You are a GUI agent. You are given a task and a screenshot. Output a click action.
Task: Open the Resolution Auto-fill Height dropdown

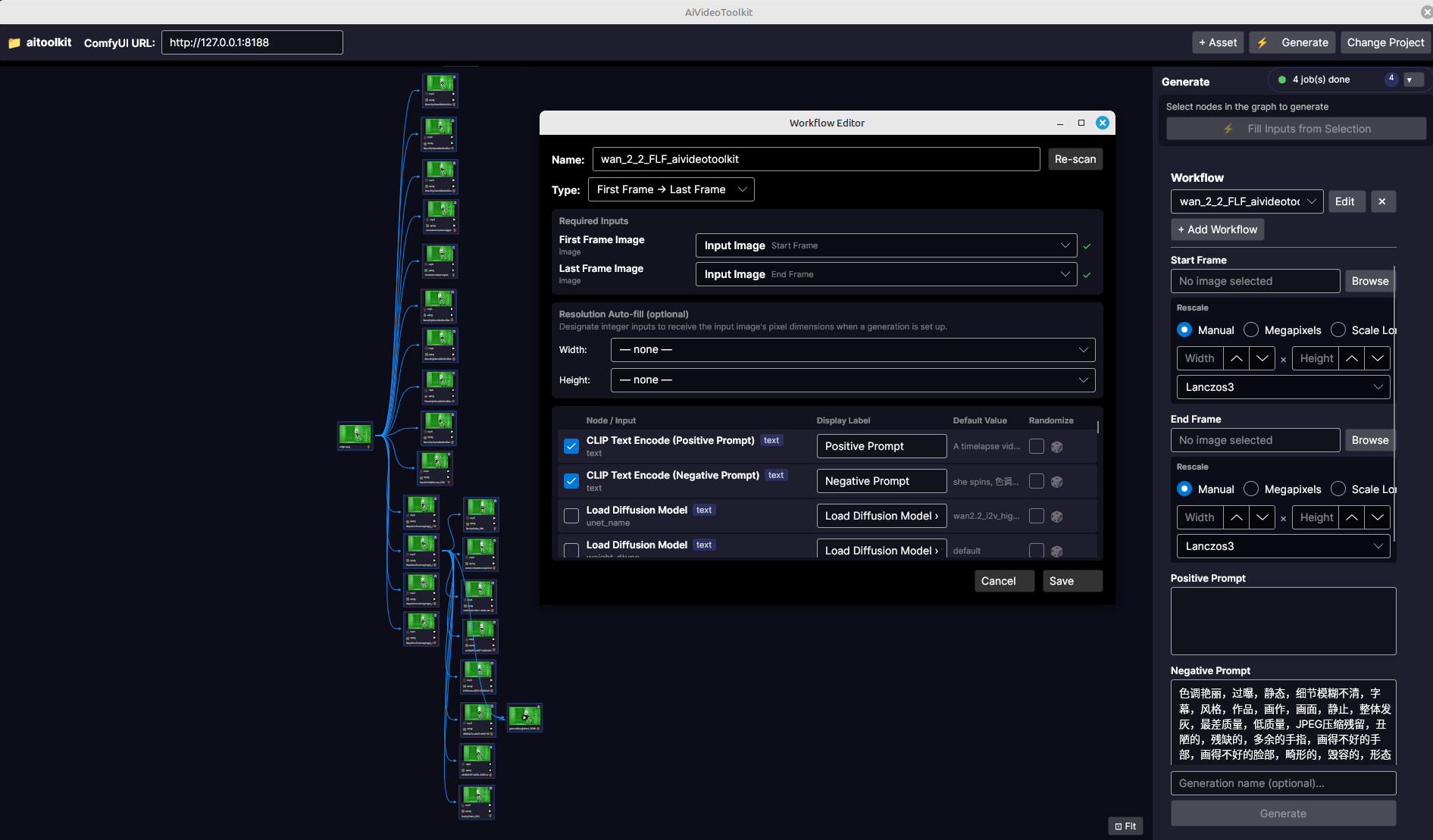[853, 380]
